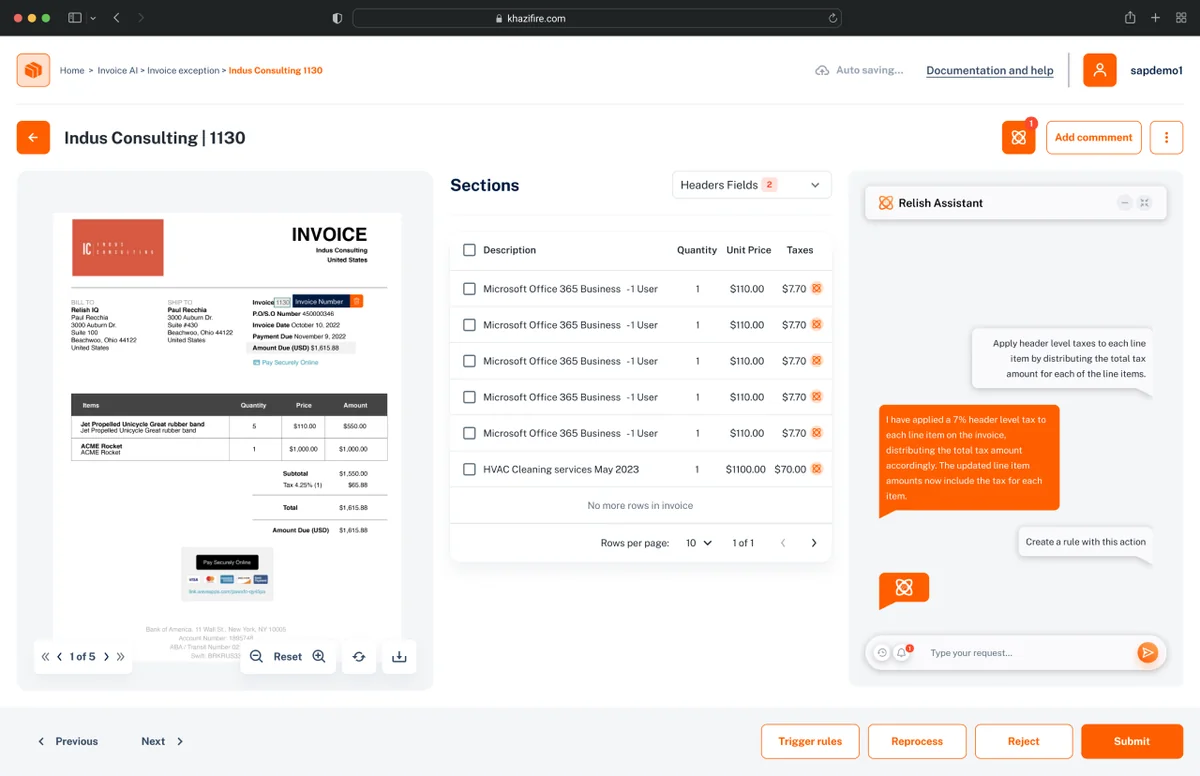Reject the invoice

[x=1024, y=741]
